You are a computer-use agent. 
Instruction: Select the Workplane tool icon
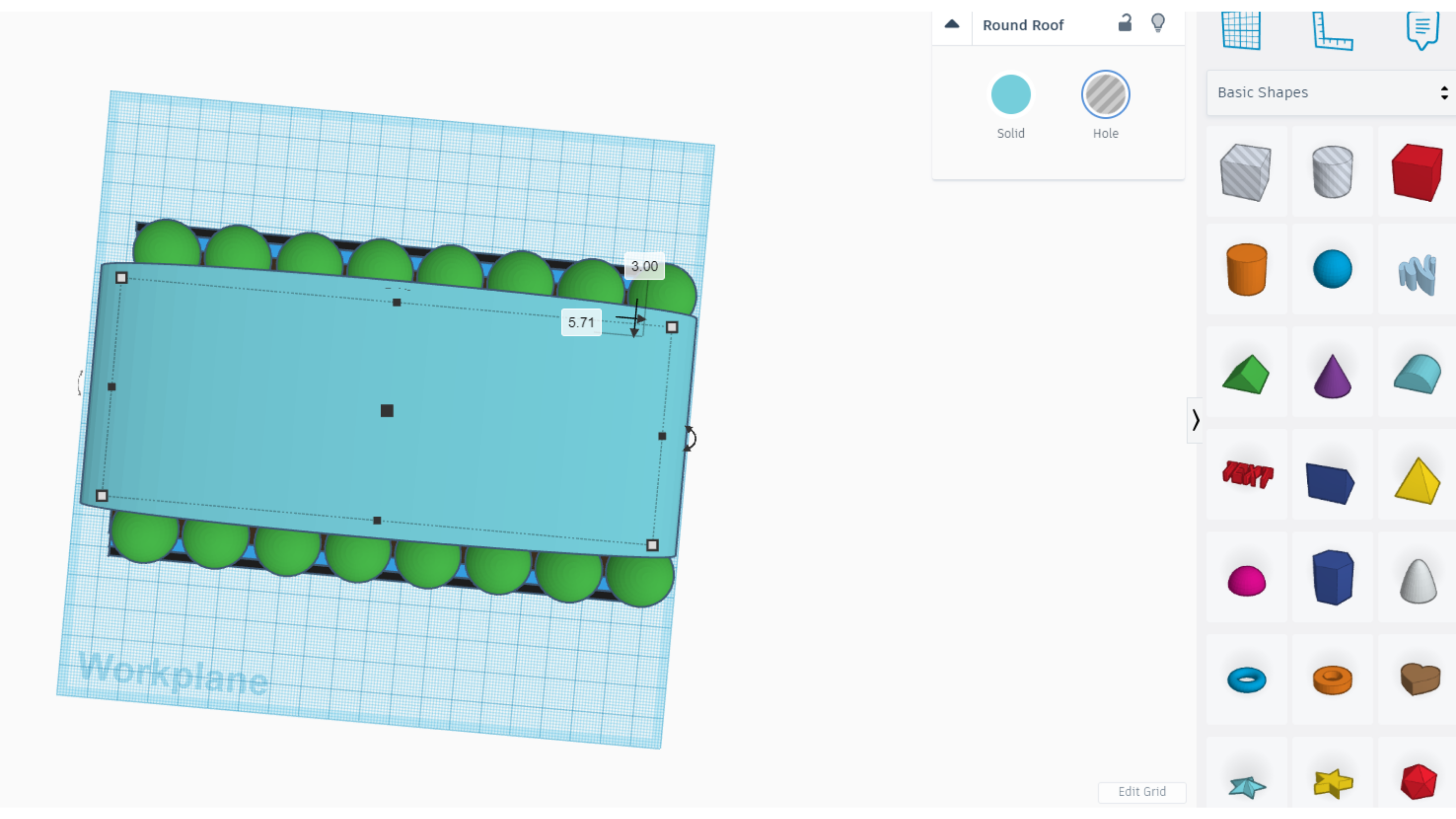click(1241, 31)
